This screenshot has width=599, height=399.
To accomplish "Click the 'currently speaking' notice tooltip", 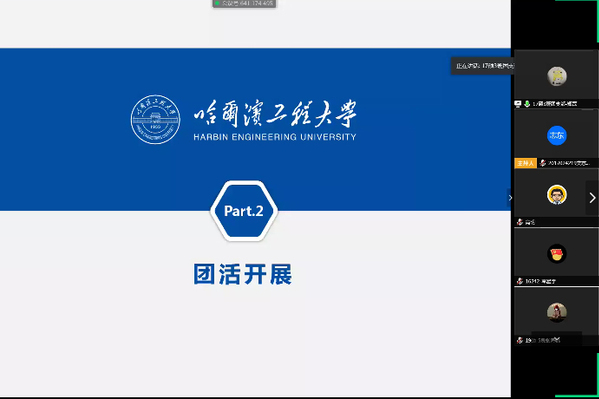I will pyautogui.click(x=482, y=66).
